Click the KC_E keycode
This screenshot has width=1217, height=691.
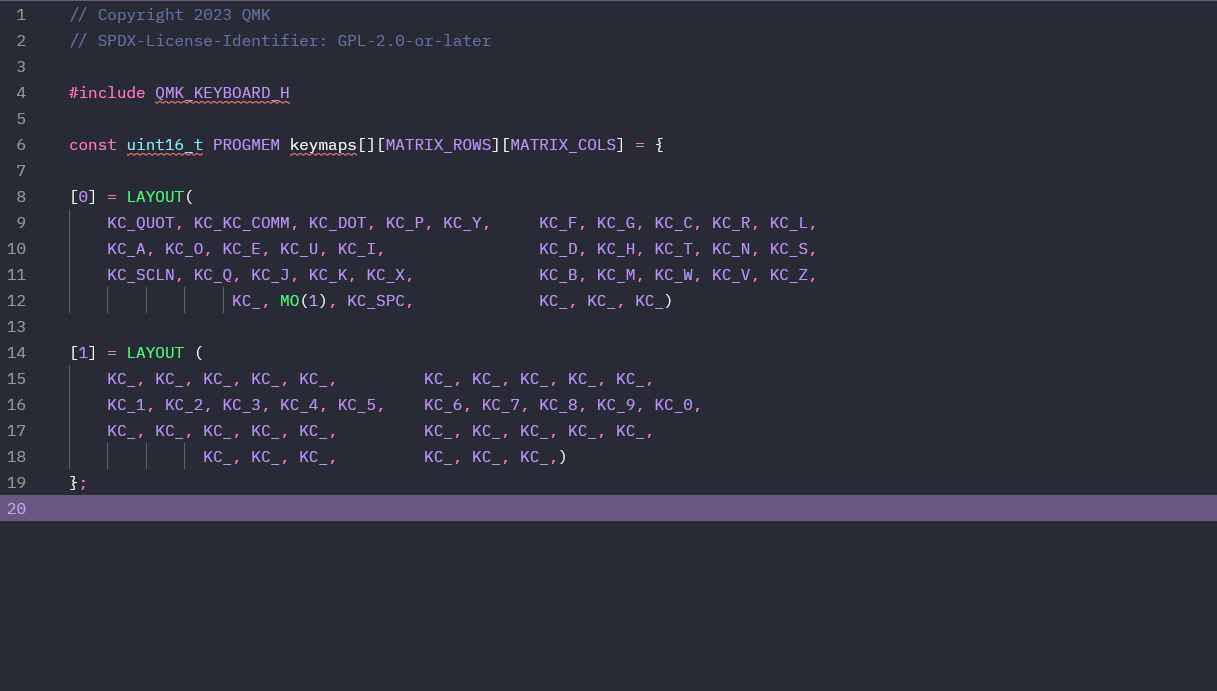click(241, 249)
